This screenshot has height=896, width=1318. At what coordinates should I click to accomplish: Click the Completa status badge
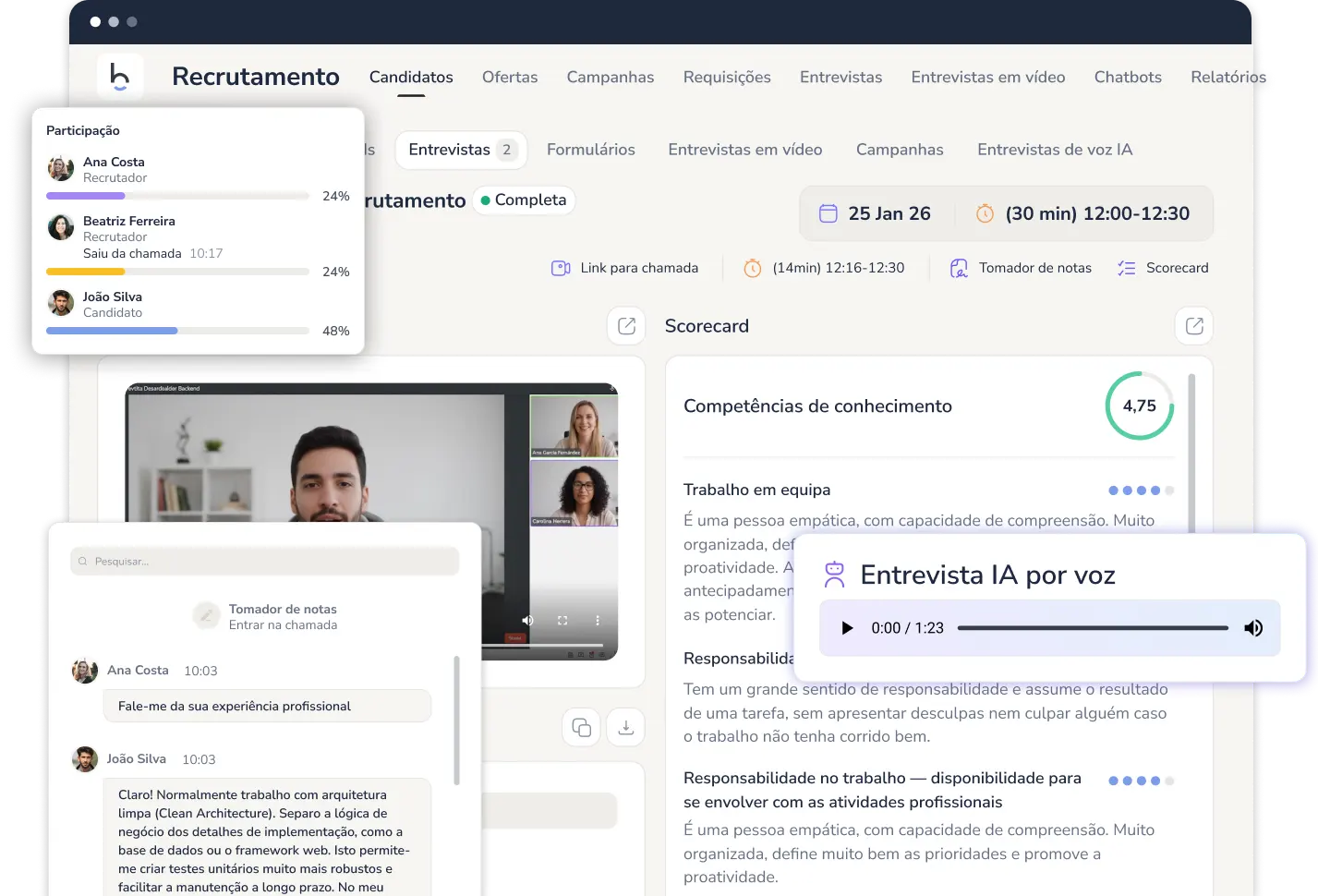[524, 200]
